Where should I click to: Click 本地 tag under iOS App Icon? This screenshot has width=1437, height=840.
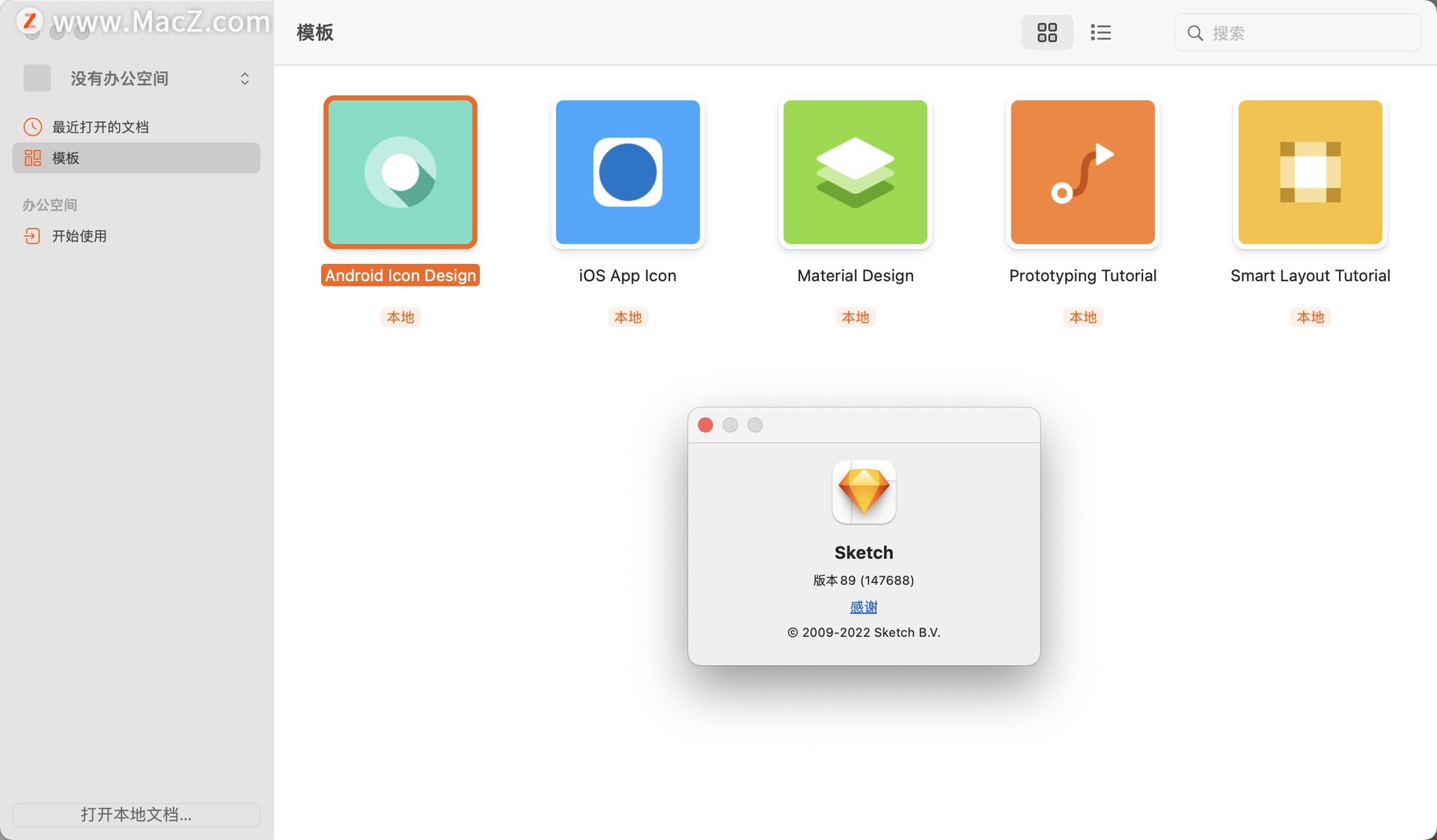(x=627, y=317)
